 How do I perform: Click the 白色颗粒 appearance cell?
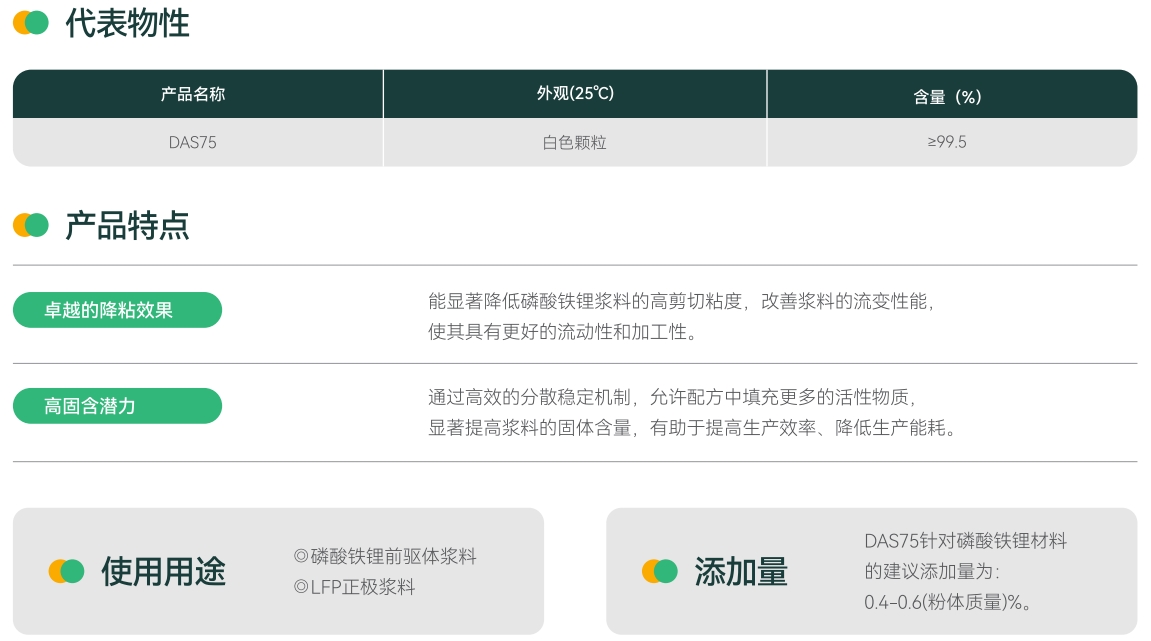(x=575, y=142)
